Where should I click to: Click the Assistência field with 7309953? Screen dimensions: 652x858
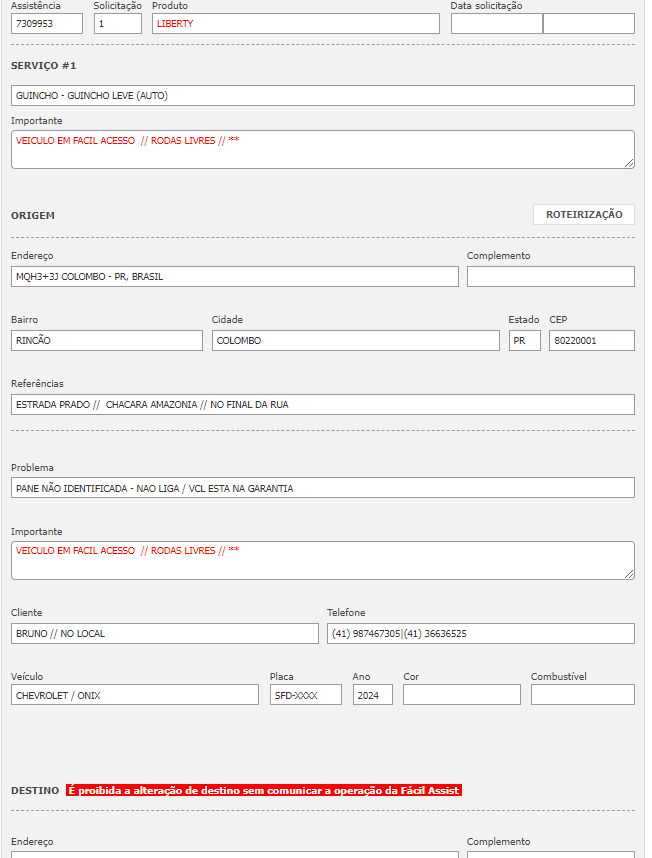46,24
